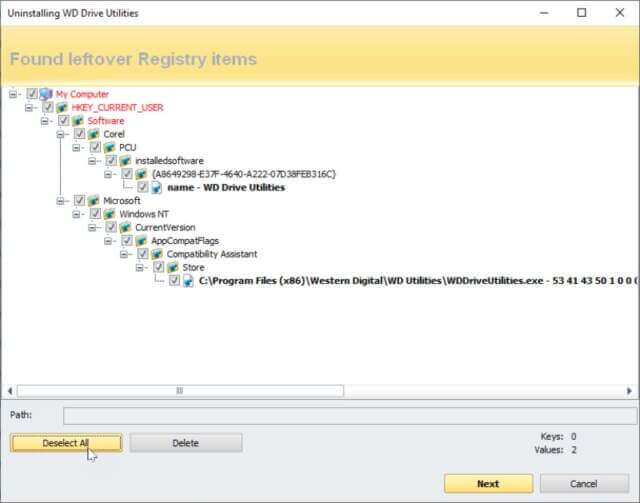The image size is (640, 503).
Task: Collapse the Store node
Action: pyautogui.click(x=140, y=268)
